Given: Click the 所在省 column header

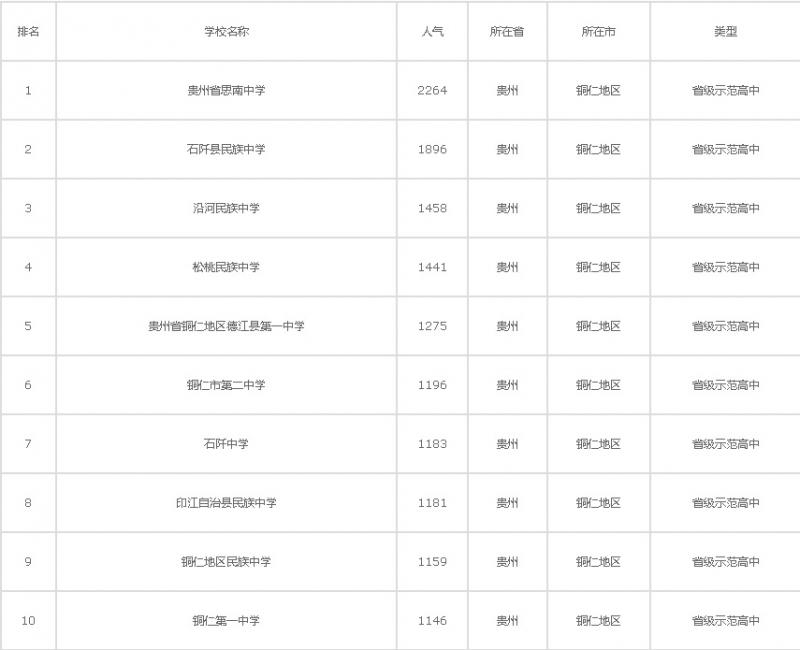Looking at the screenshot, I should tap(507, 31).
